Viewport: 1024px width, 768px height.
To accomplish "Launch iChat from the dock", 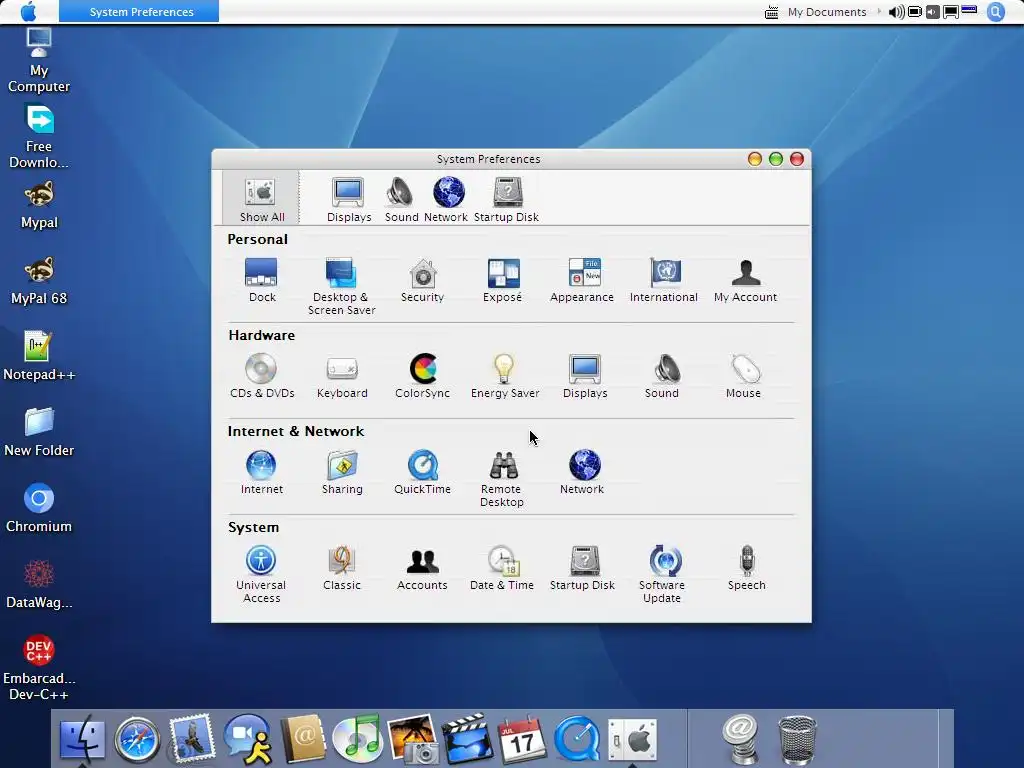I will tap(248, 739).
